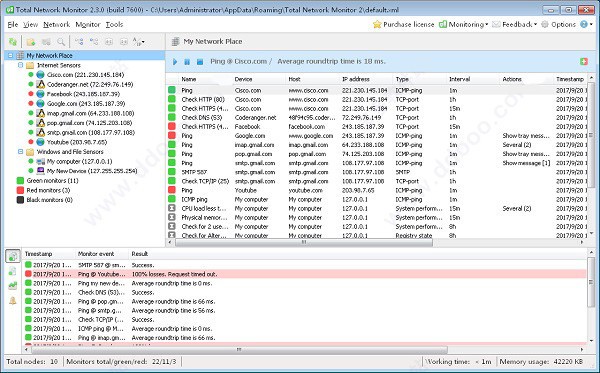The width and height of the screenshot is (600, 373).
Task: Select Cisco.com globe icon in tree
Action: click(40, 75)
